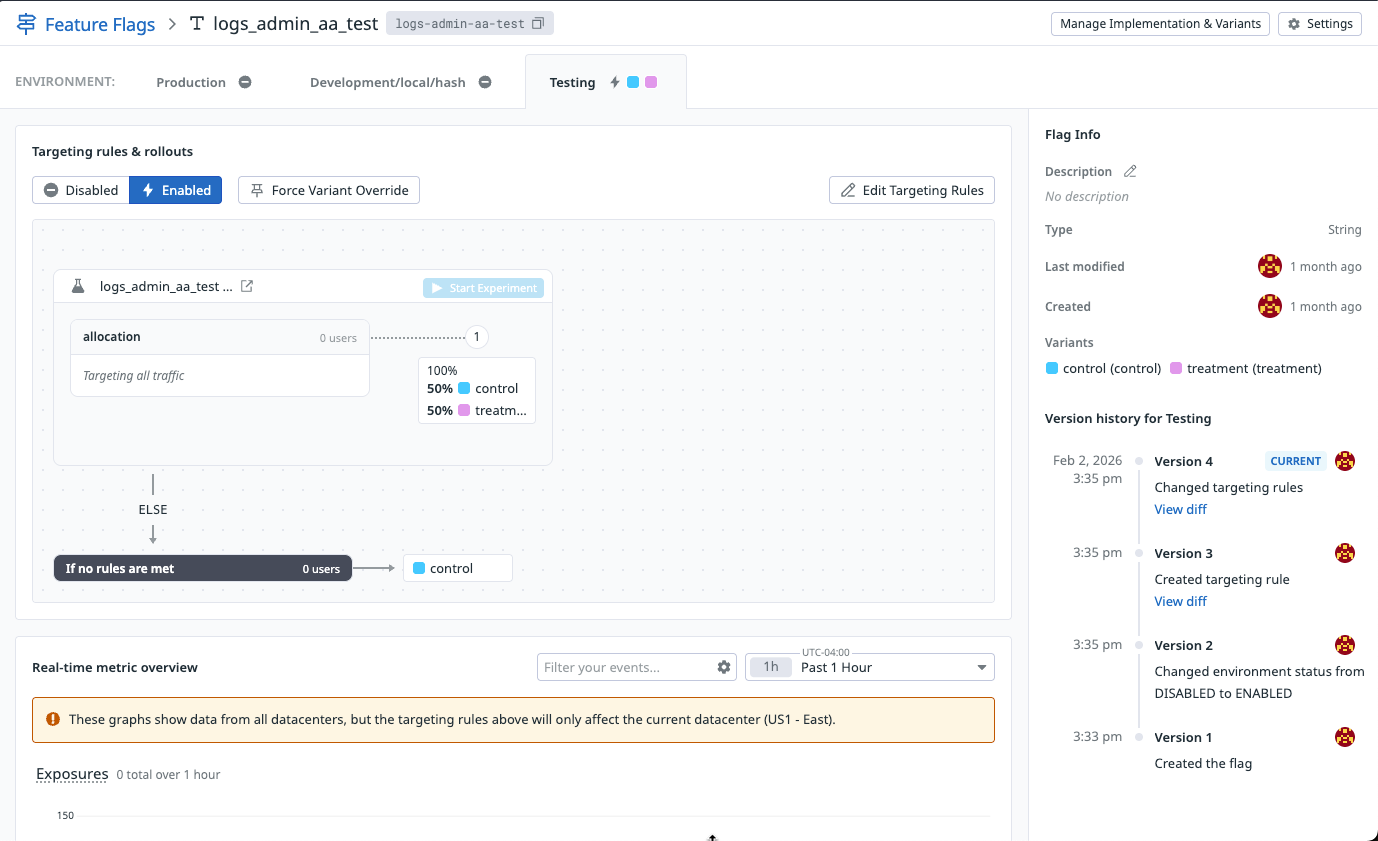1378x841 pixels.
Task: Click the Last modified user avatar
Action: (x=1269, y=267)
